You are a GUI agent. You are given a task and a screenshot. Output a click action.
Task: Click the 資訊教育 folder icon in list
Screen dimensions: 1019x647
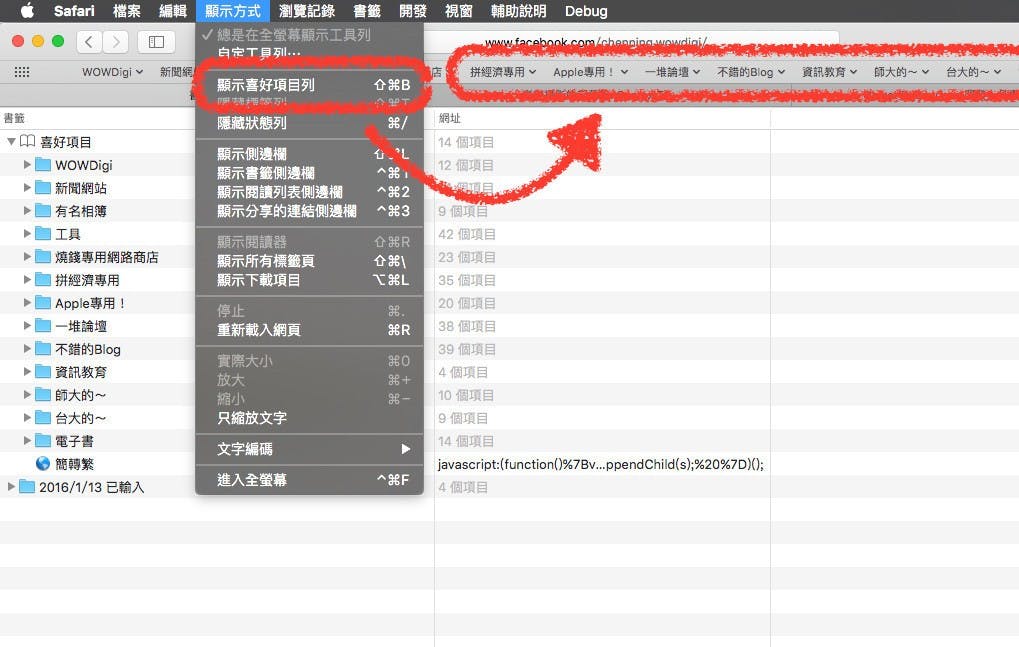click(43, 372)
